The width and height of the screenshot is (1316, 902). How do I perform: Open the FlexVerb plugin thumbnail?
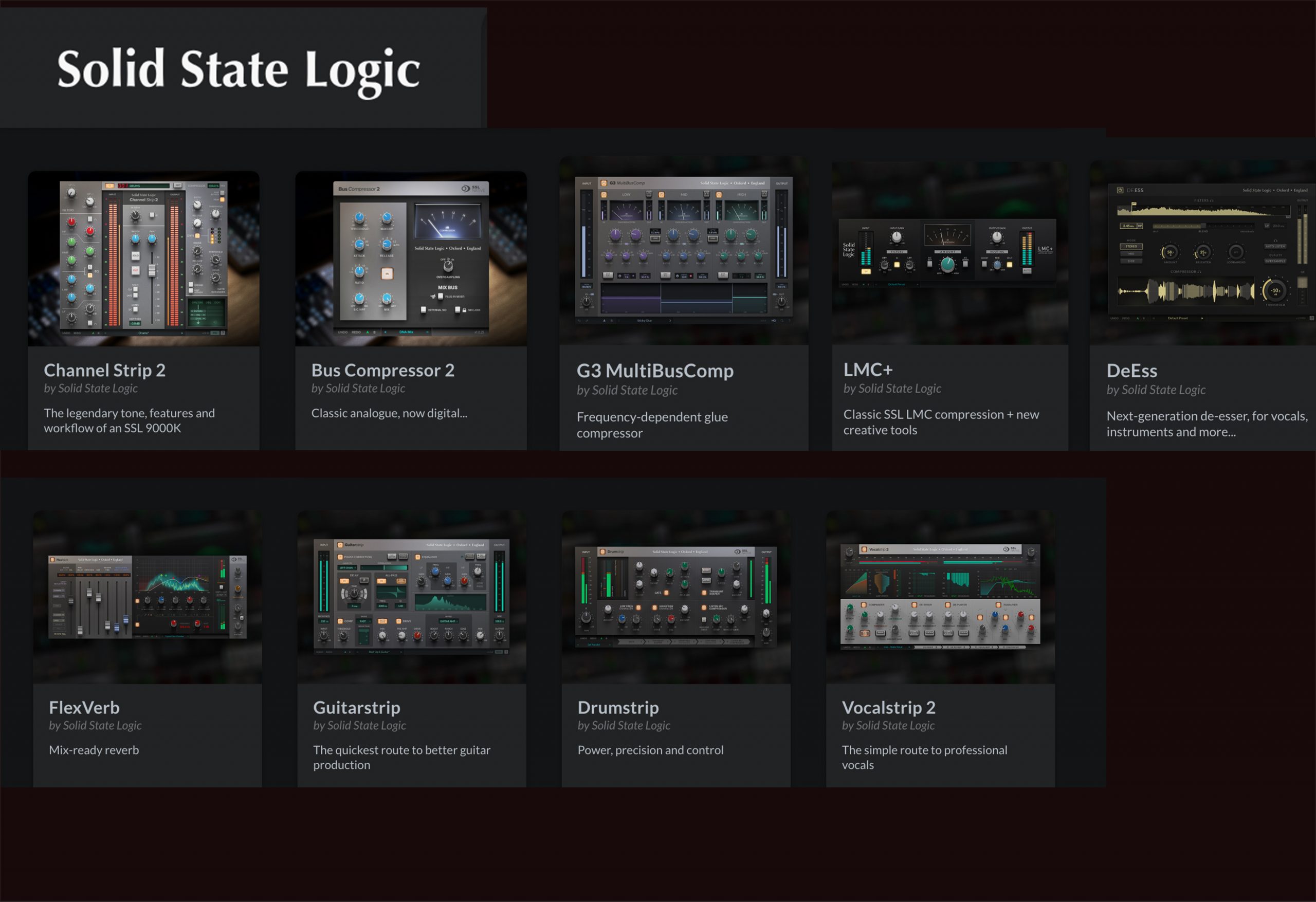pyautogui.click(x=147, y=597)
